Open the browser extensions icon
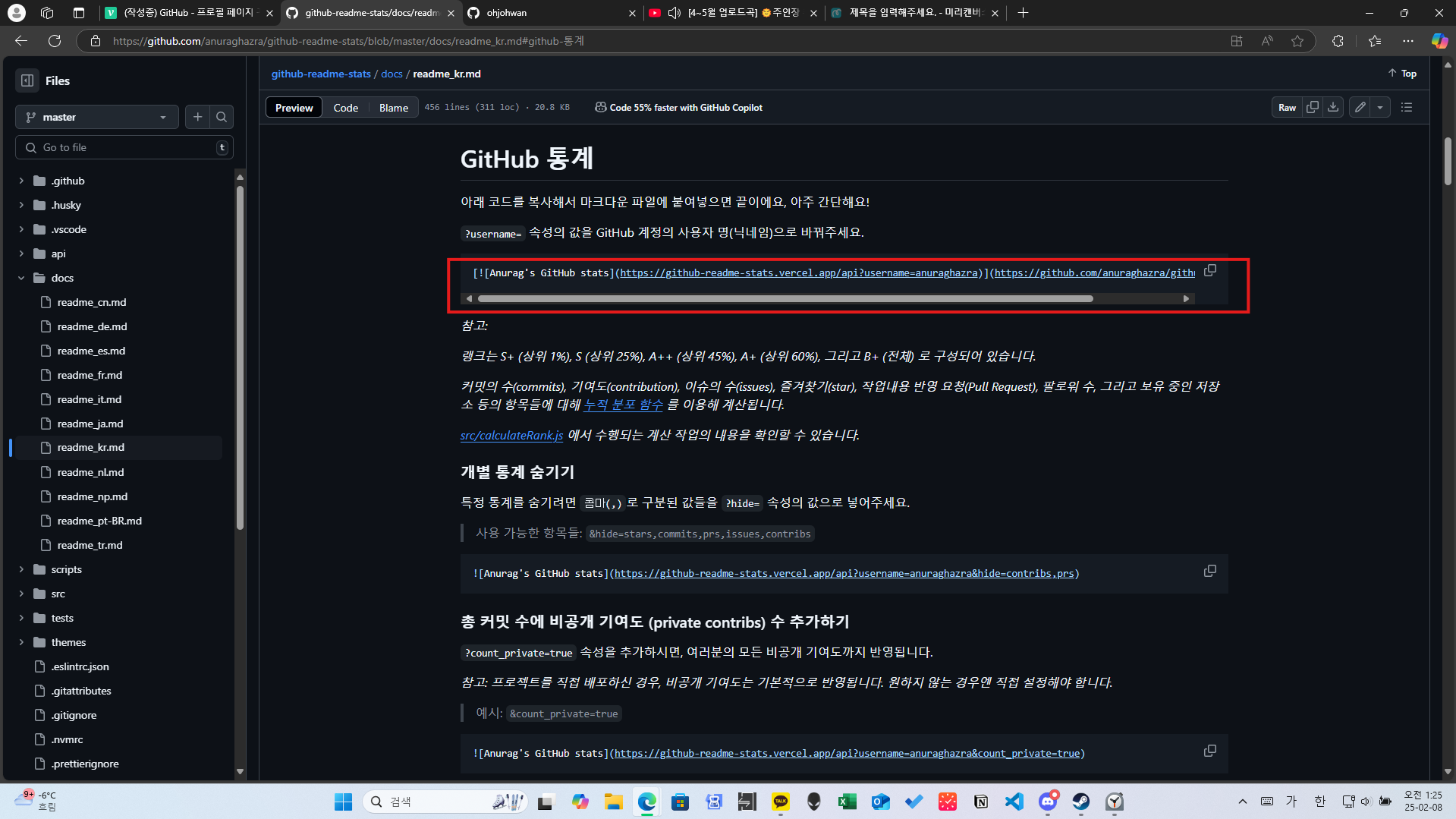 point(1338,41)
